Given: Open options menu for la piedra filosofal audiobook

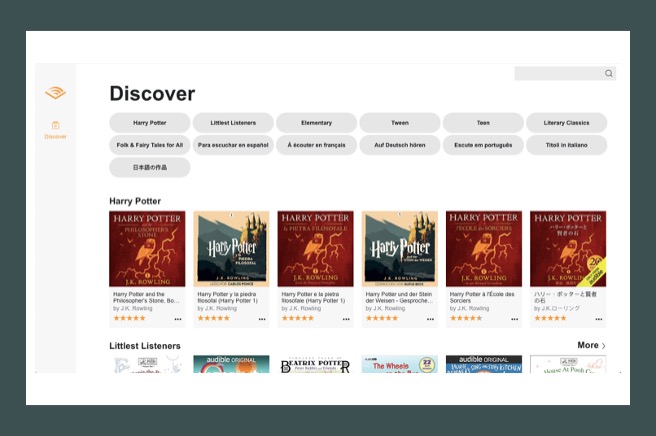Looking at the screenshot, I should tap(262, 319).
